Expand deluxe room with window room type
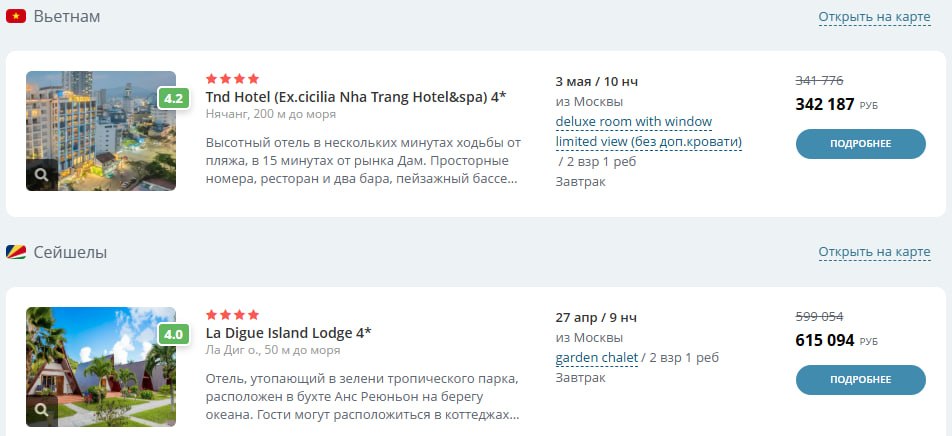 coord(633,122)
